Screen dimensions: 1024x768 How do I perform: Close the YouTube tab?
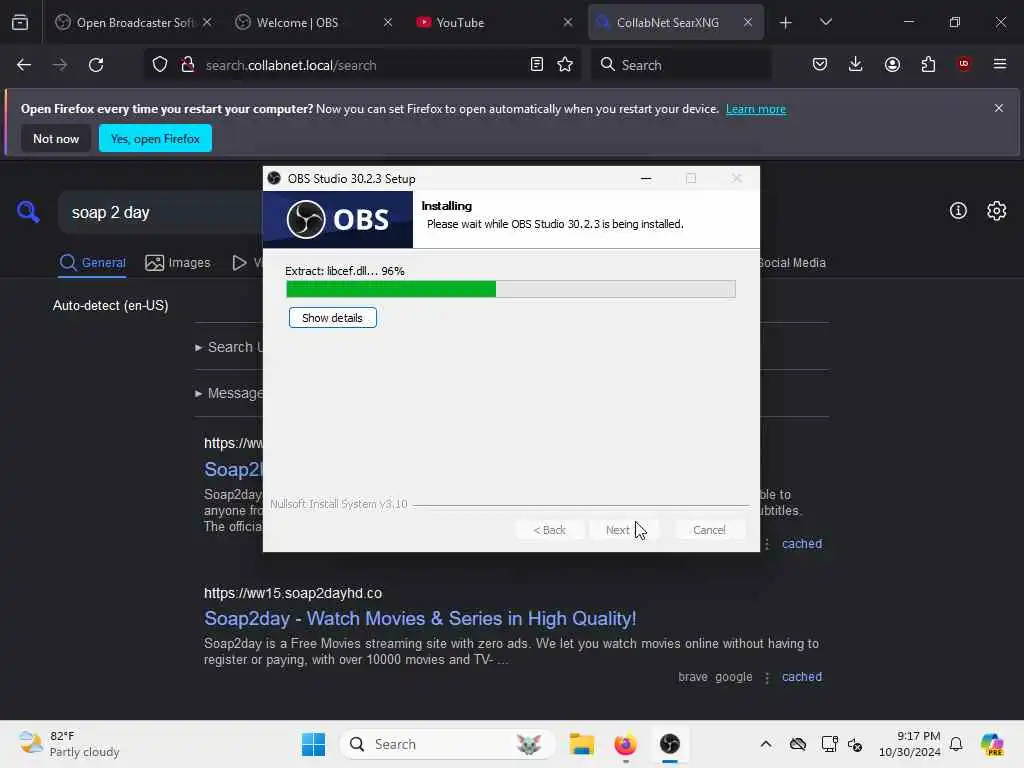point(568,22)
